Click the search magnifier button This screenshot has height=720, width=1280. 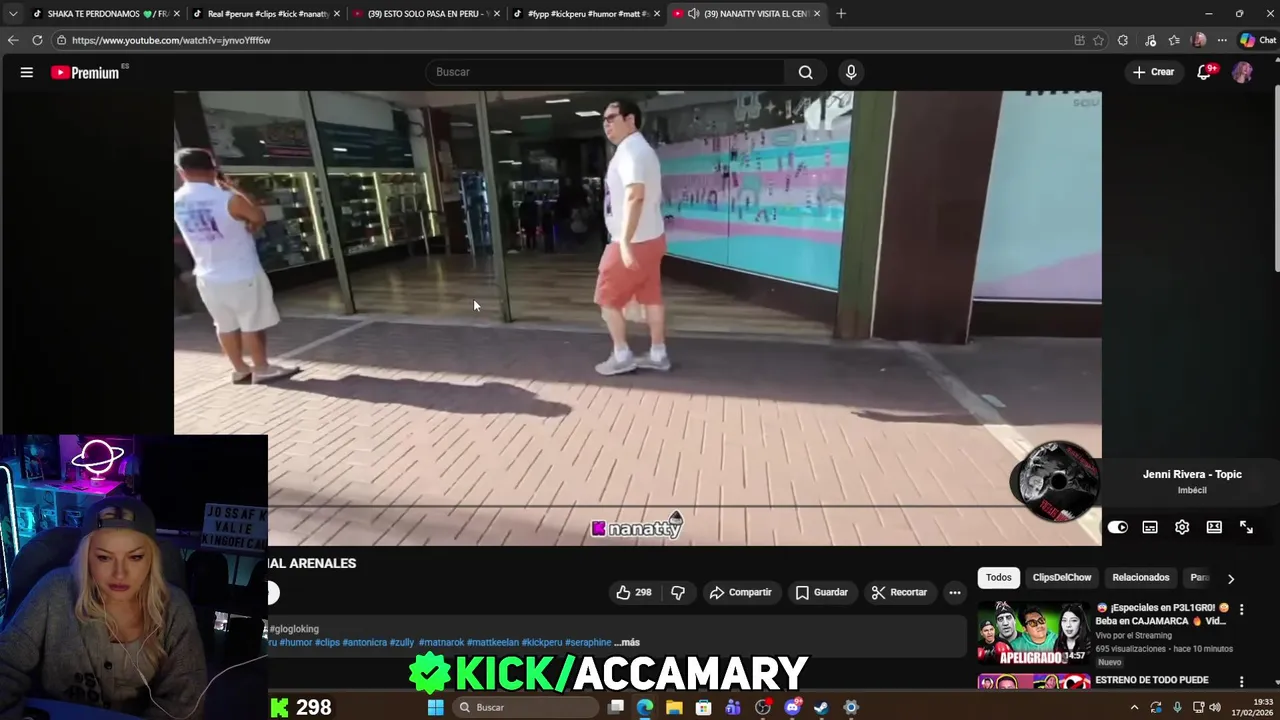tap(805, 72)
